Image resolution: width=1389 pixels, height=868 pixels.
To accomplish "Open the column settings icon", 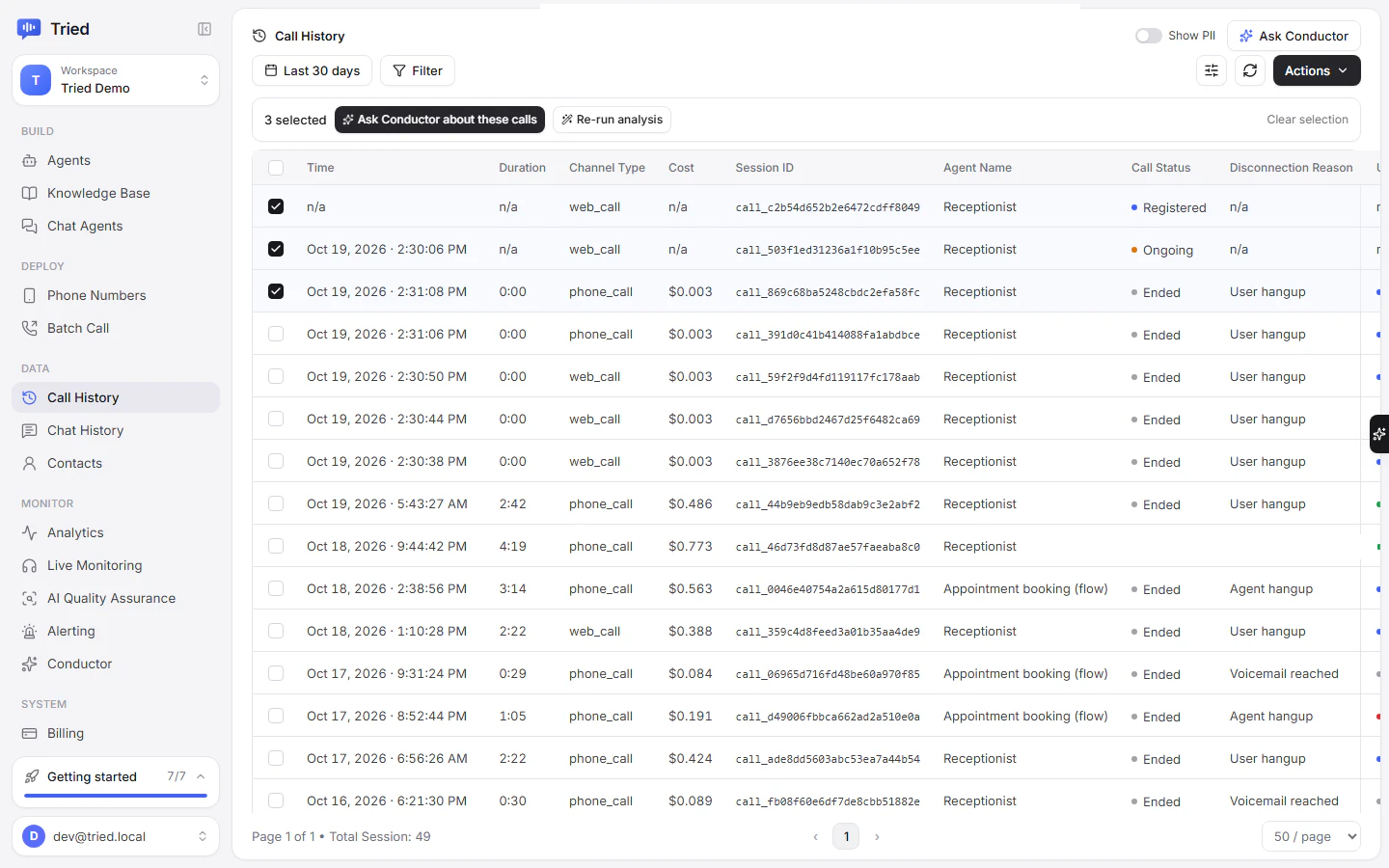I will click(x=1212, y=70).
